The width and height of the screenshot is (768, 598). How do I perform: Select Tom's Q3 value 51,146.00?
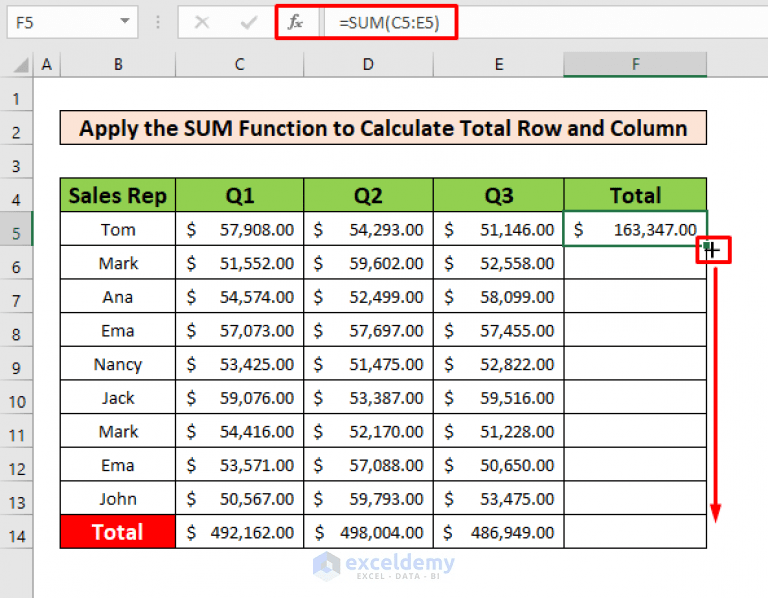[x=499, y=229]
